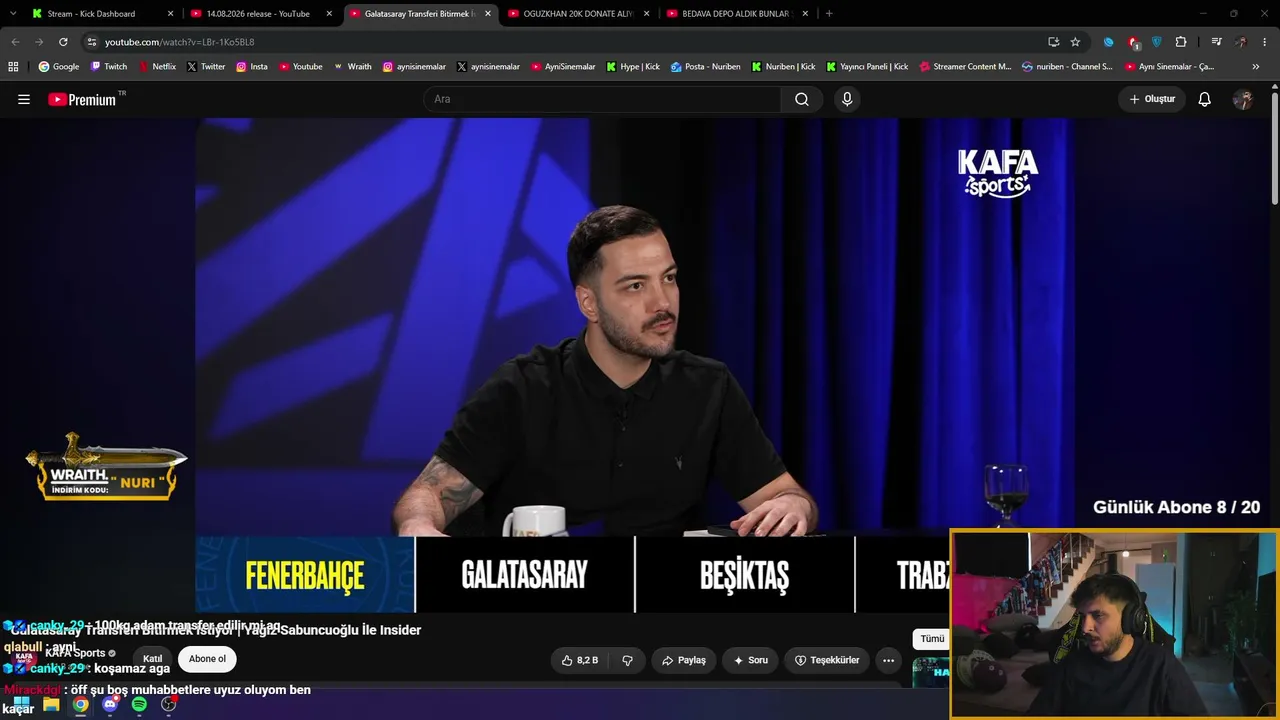Open Chrome media controls icon

pos(1216,42)
